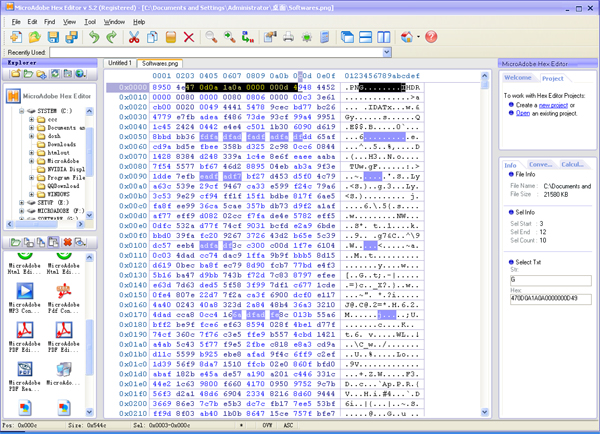This screenshot has width=600, height=434.
Task: Click the Select Txt Str input field
Action: [551, 280]
